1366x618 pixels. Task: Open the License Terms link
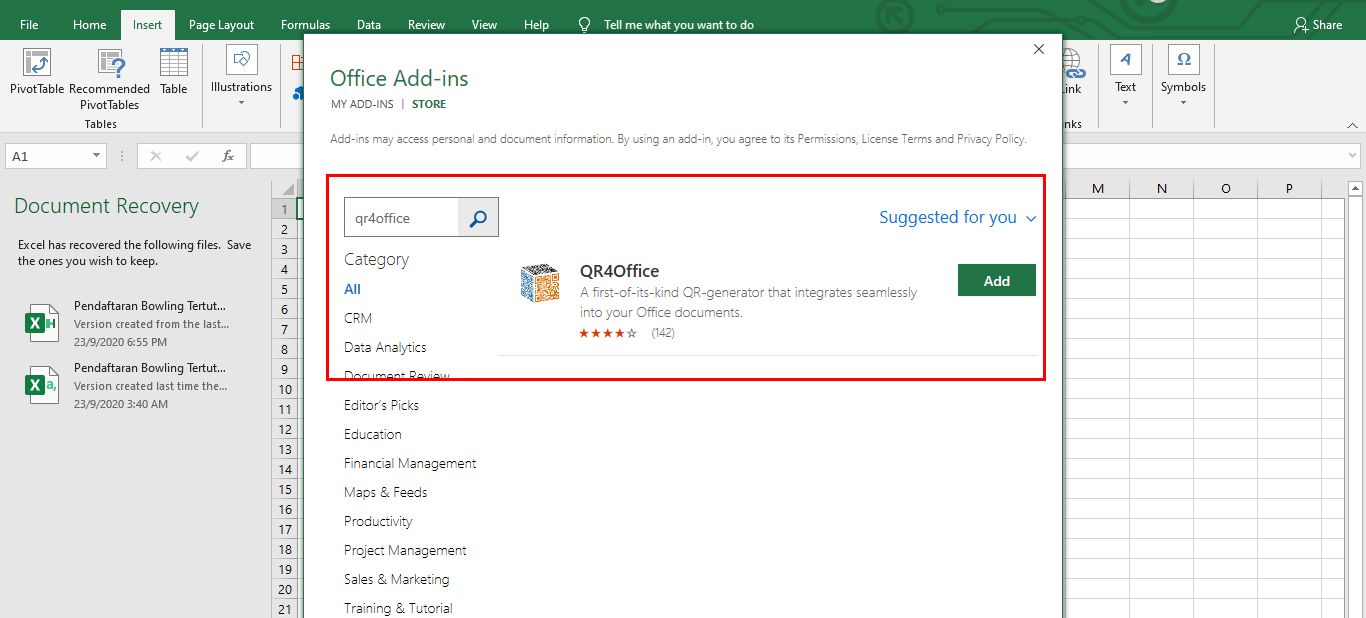pyautogui.click(x=896, y=139)
